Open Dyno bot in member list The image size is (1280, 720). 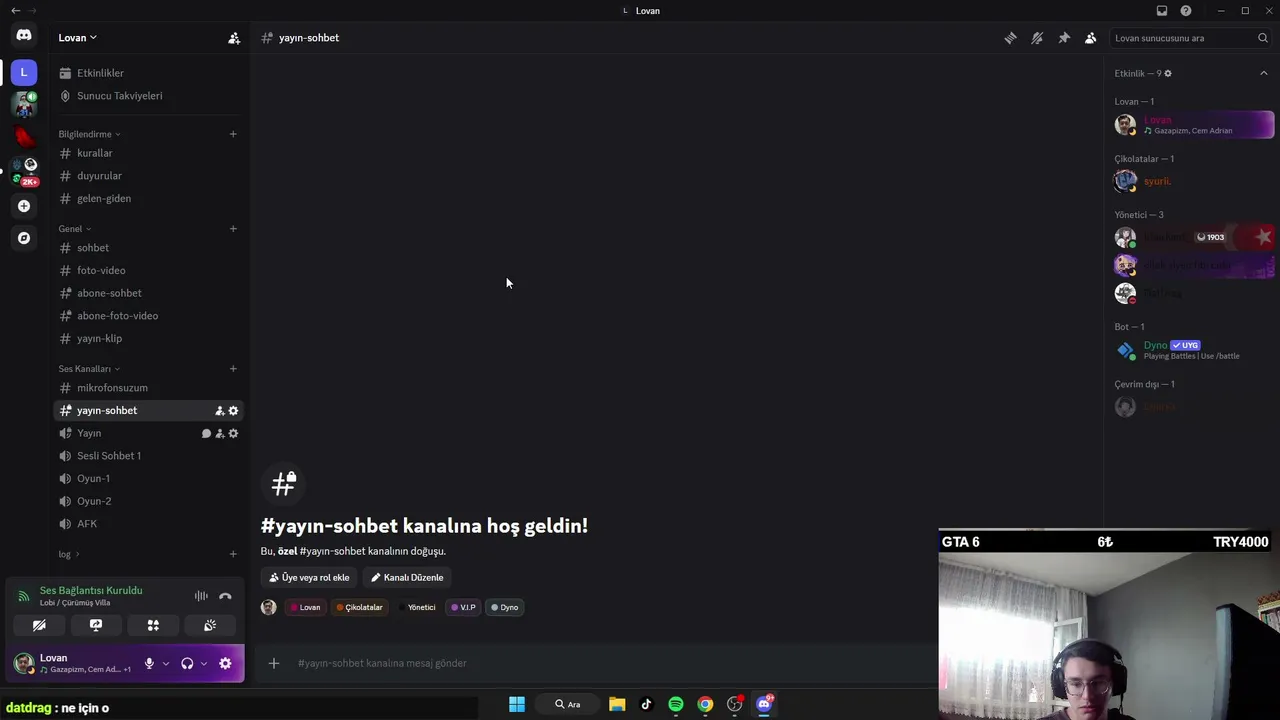tap(1193, 350)
